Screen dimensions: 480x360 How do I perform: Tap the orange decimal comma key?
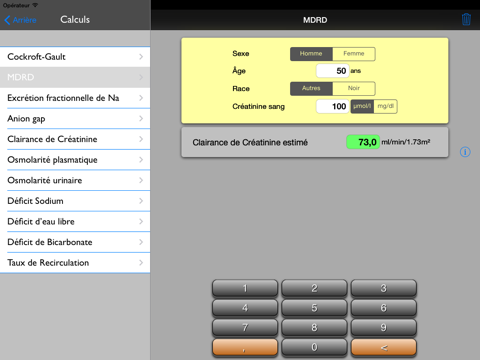[245, 348]
